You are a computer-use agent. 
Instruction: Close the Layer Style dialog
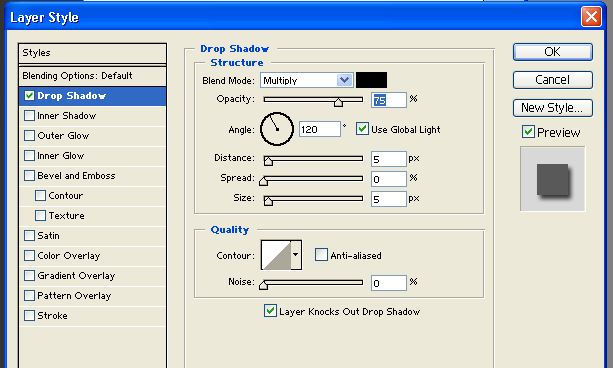click(591, 17)
